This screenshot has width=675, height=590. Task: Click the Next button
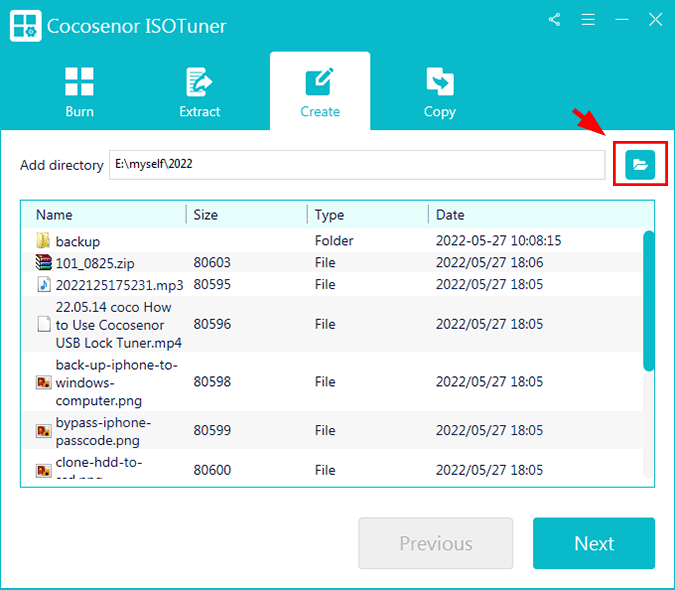coord(594,543)
